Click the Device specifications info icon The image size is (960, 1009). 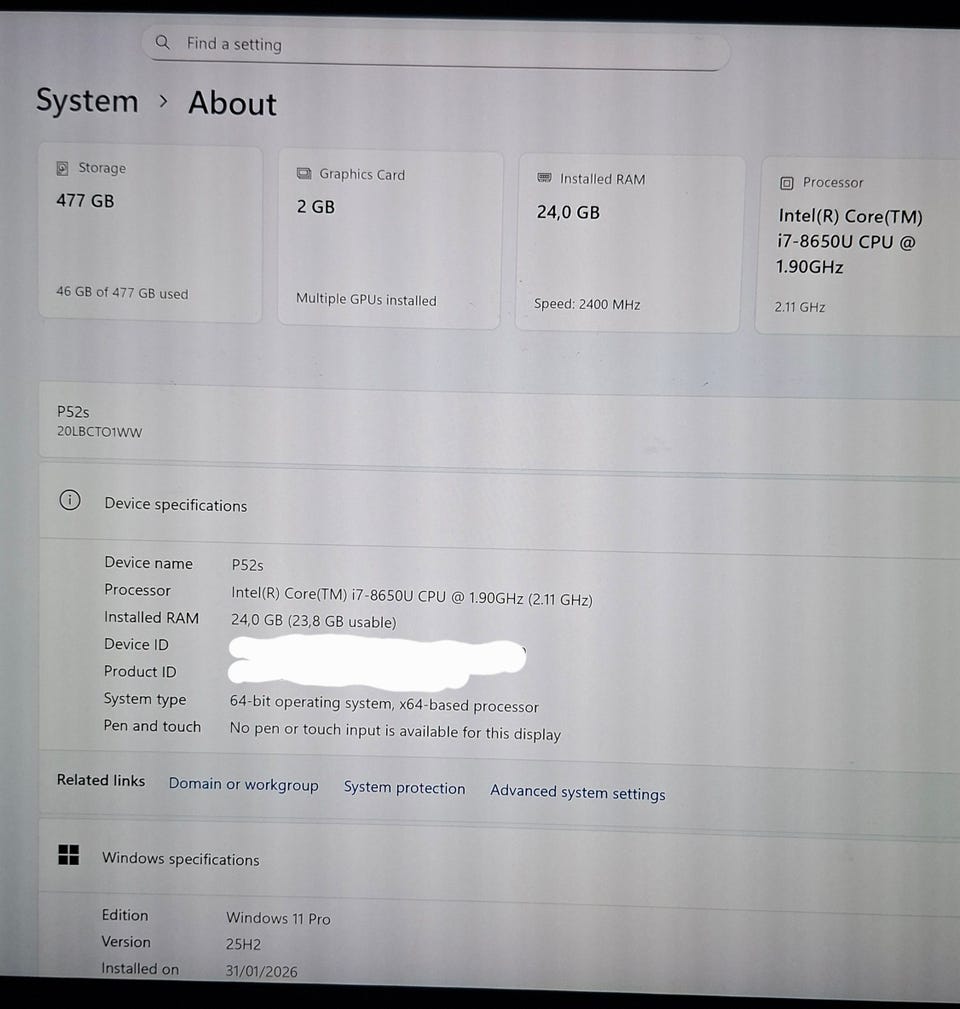(69, 500)
